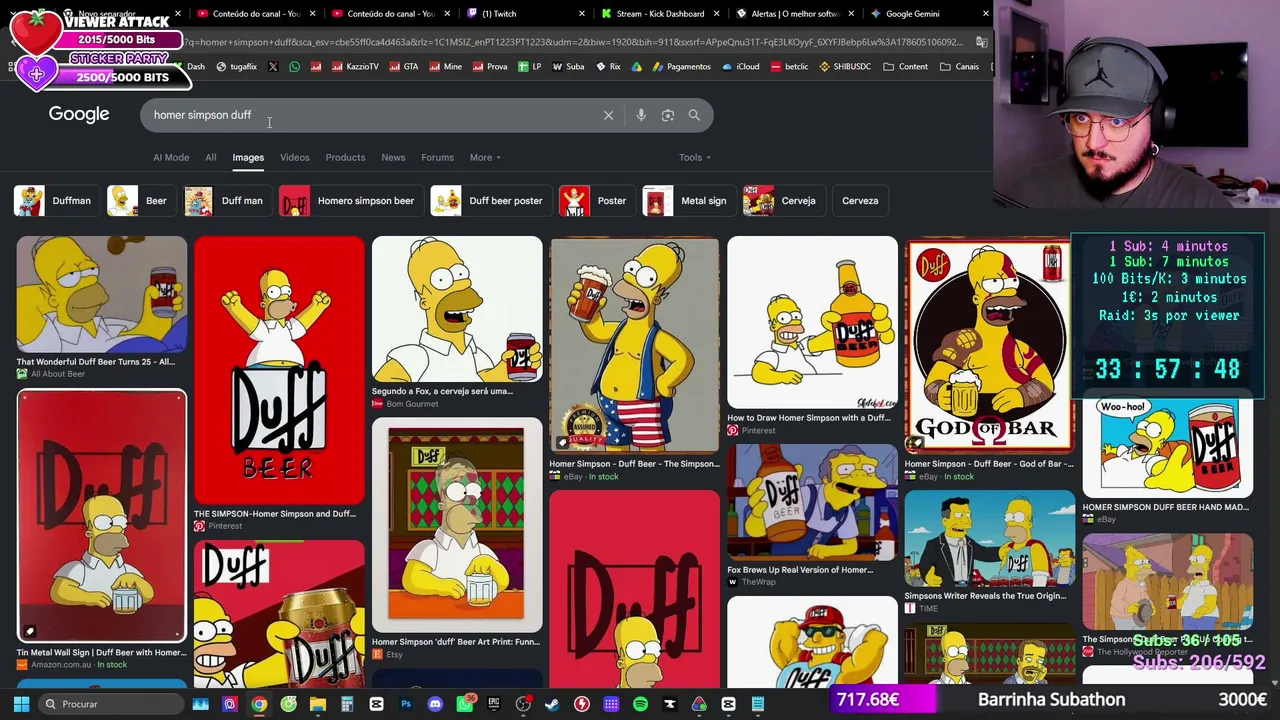The width and height of the screenshot is (1280, 720).
Task: Switch to the Forums results tab
Action: pyautogui.click(x=437, y=157)
